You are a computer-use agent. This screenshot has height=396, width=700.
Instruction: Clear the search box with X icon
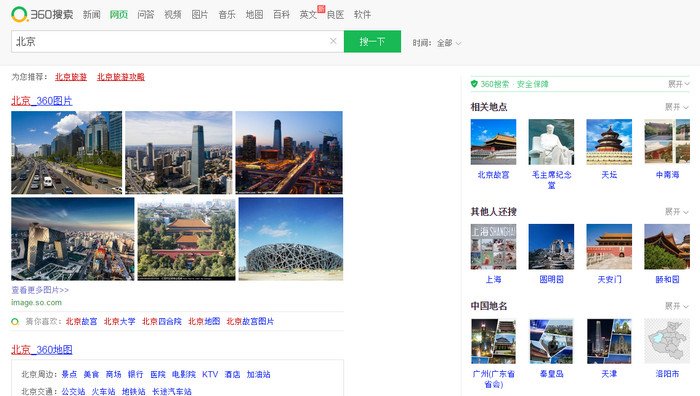tap(333, 41)
